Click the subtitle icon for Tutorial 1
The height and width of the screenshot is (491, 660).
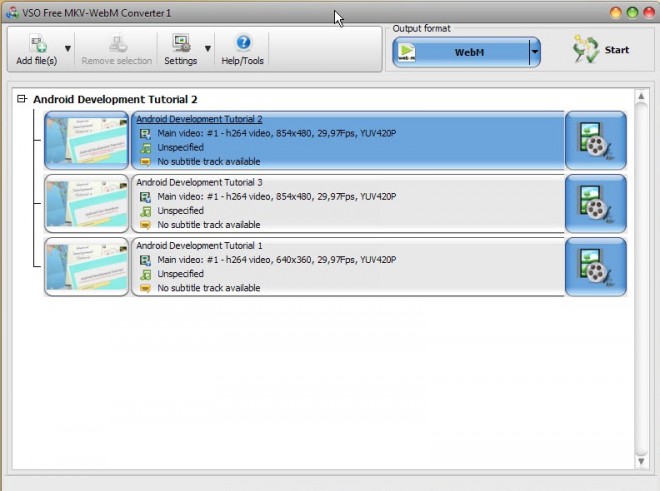(145, 288)
